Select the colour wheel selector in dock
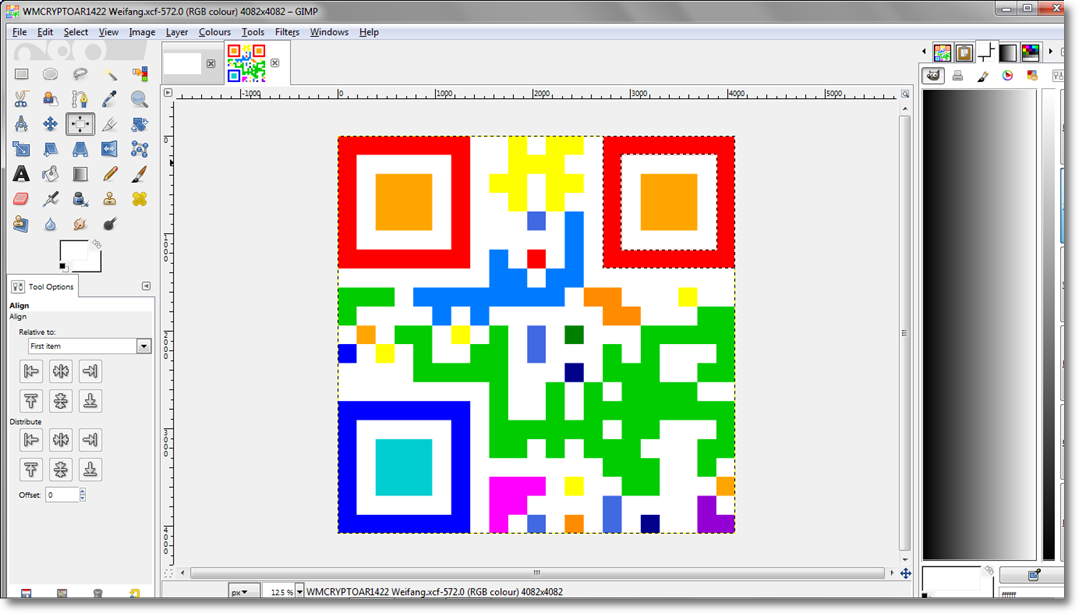Screen dimensions: 1080x615 tap(1008, 76)
